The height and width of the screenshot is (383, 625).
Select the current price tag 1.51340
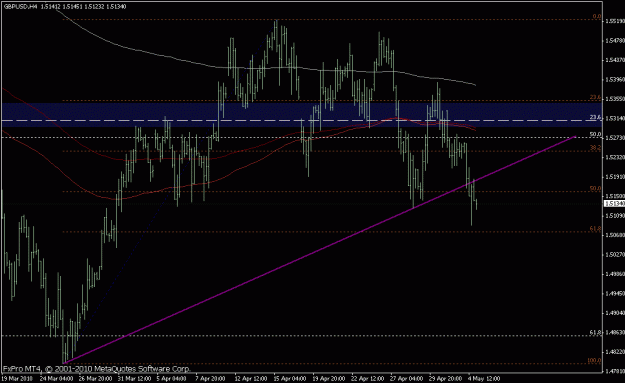coord(615,204)
